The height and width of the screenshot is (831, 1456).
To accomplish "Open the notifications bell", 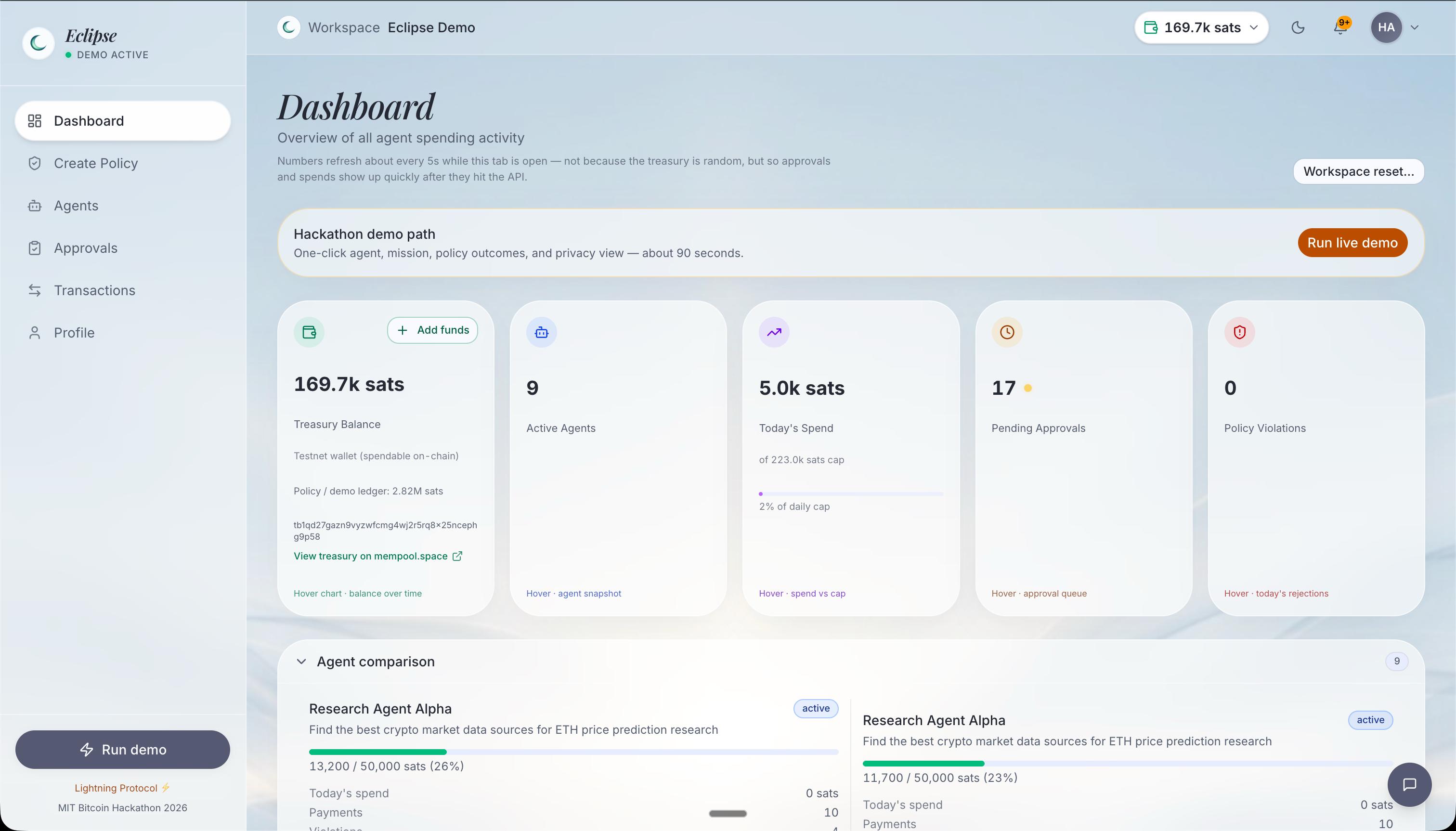I will click(1340, 27).
